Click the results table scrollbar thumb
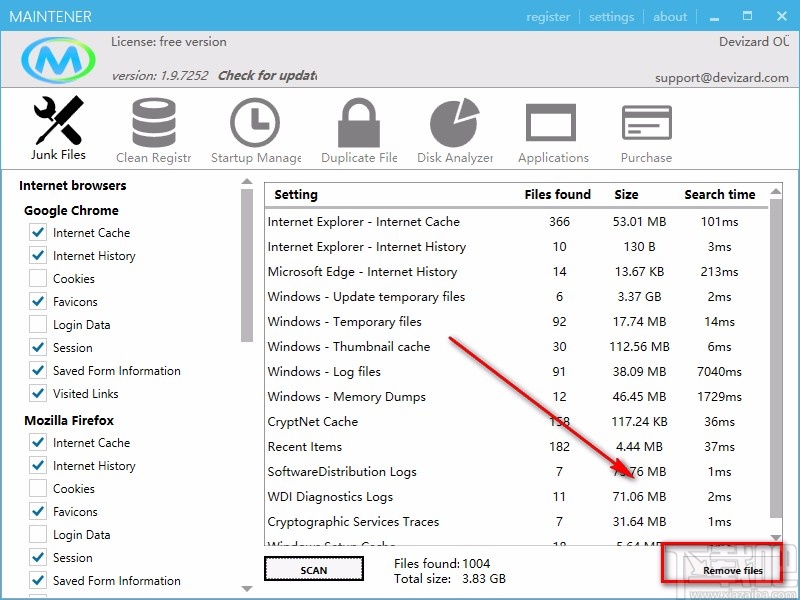 click(776, 359)
